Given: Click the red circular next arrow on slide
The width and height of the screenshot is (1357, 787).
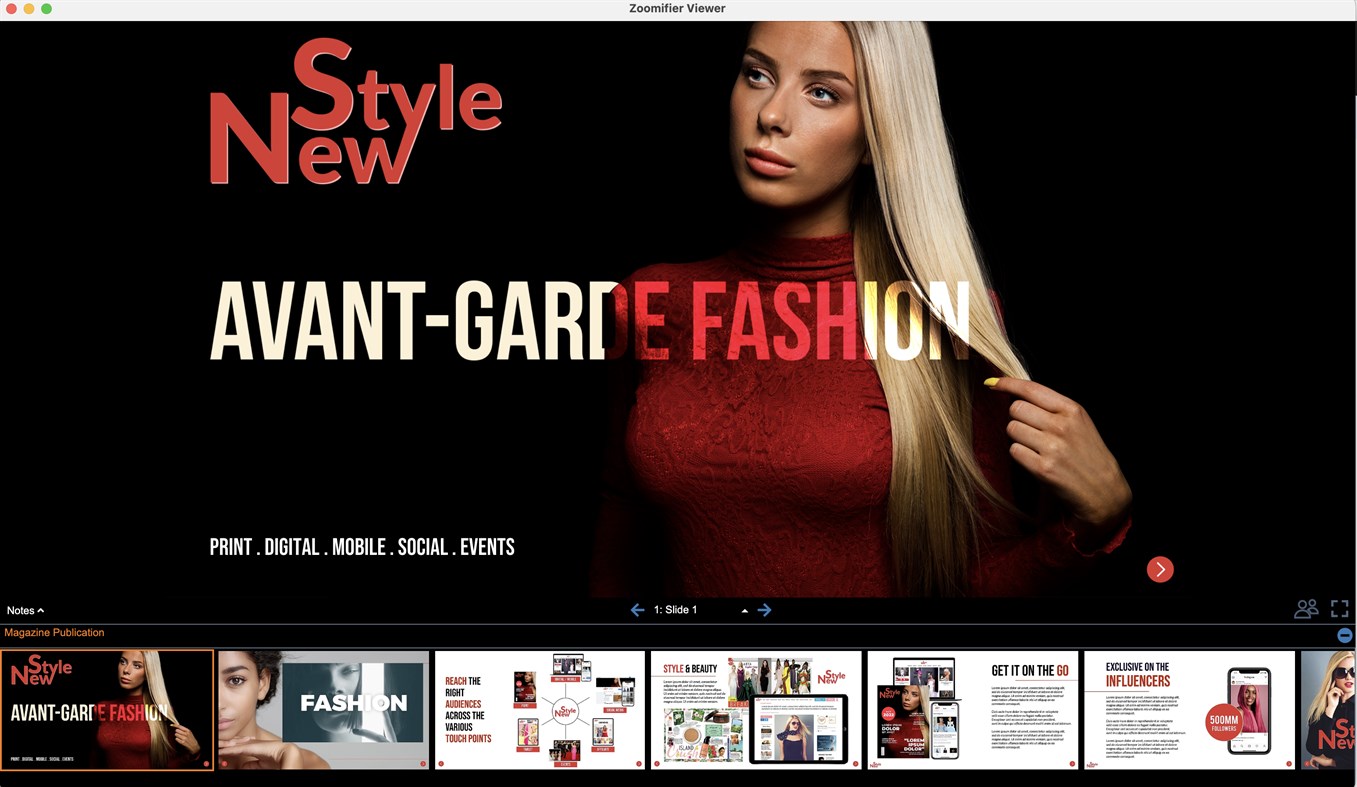Looking at the screenshot, I should tap(1160, 569).
